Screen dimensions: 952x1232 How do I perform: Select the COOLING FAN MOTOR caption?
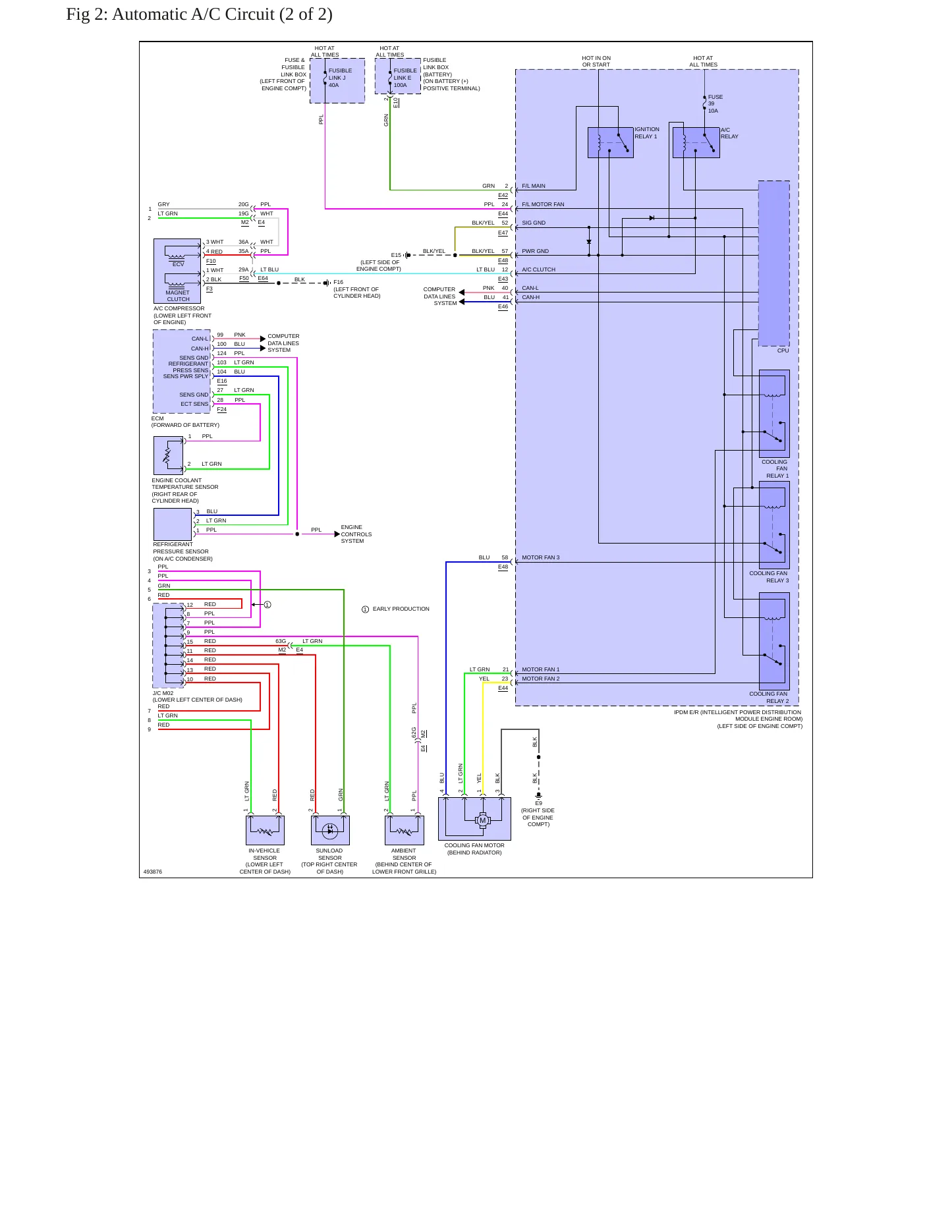click(474, 849)
